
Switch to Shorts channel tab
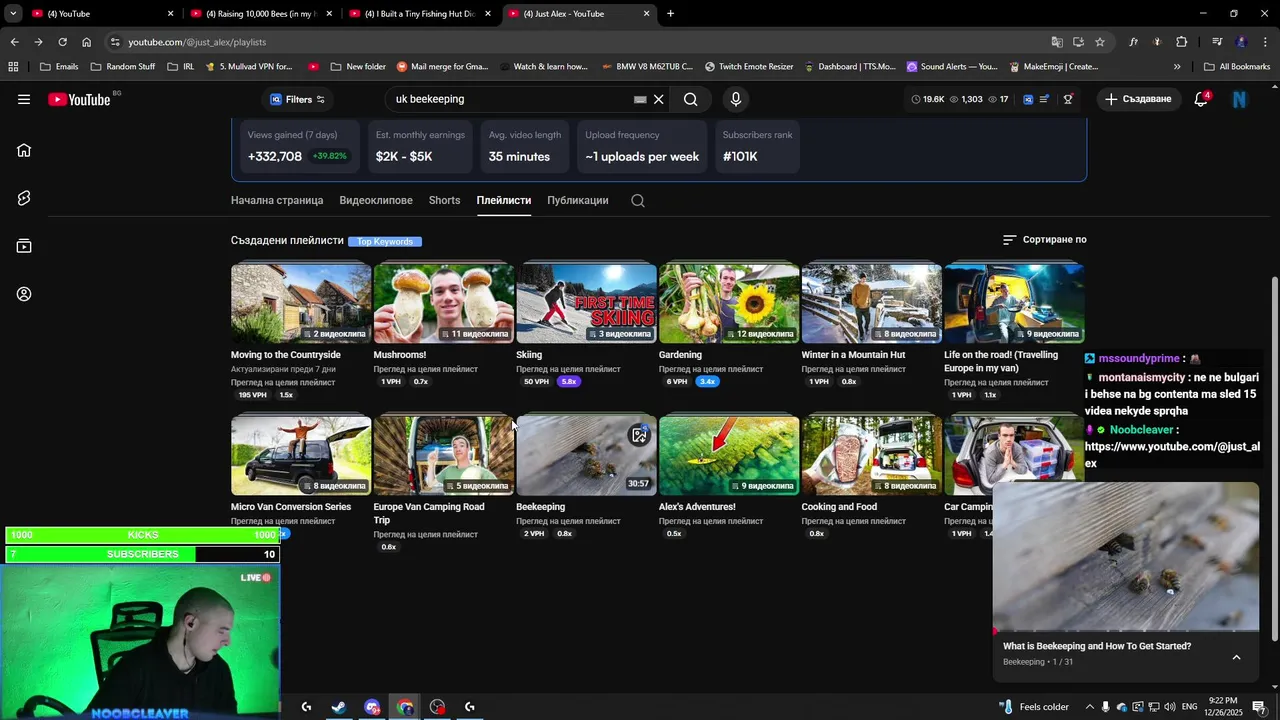coord(444,200)
